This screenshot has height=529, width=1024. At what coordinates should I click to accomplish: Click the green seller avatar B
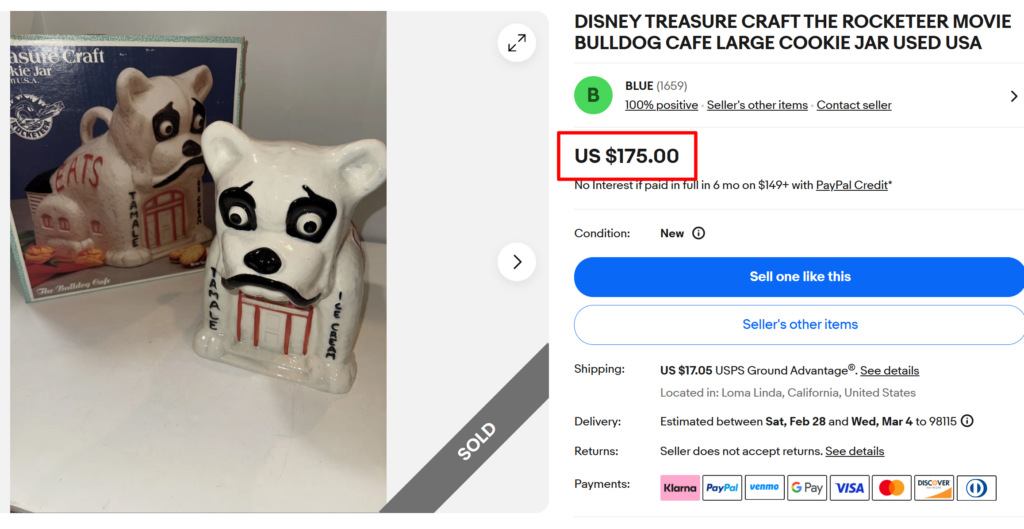click(593, 95)
